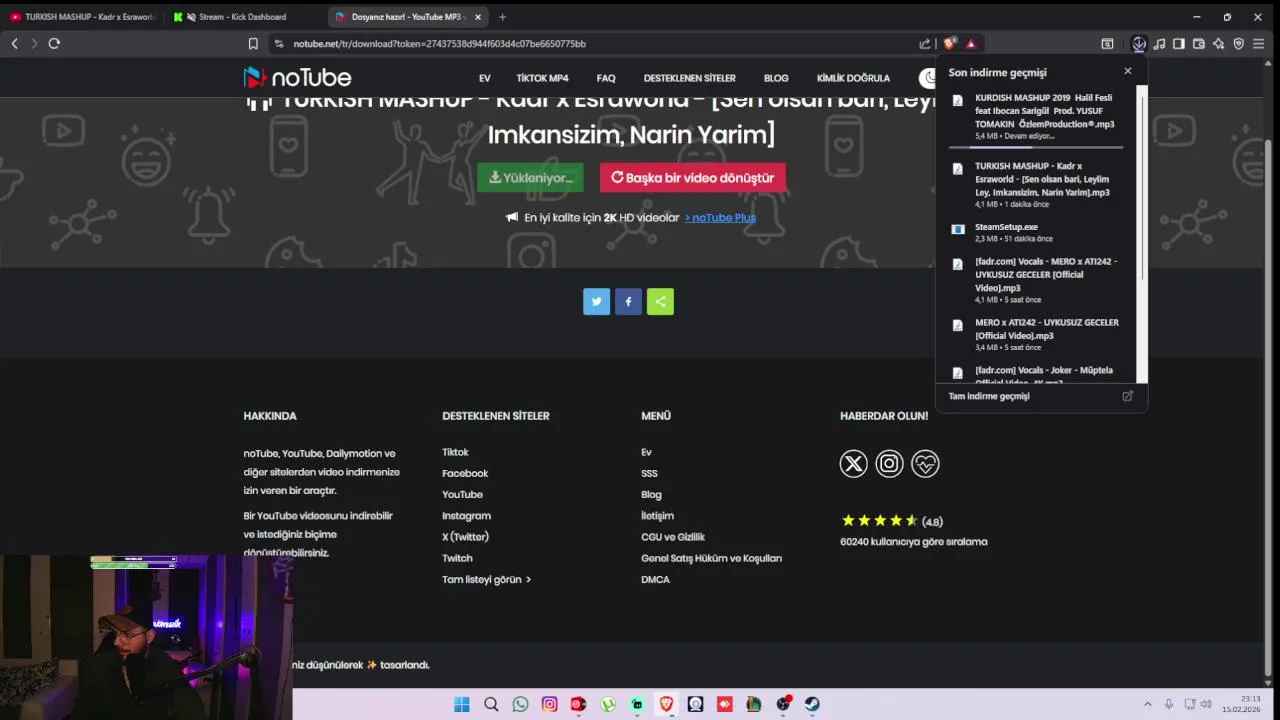
Task: Click the five star rating display
Action: click(880, 521)
